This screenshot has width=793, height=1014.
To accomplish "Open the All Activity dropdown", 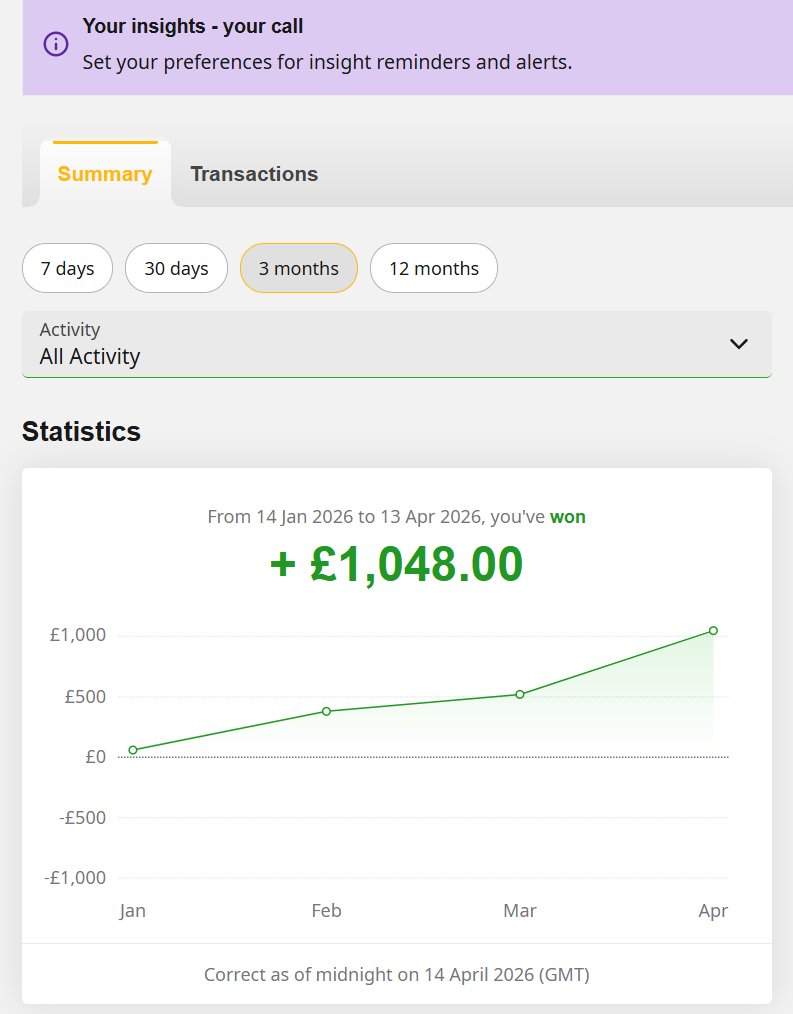I will click(x=396, y=344).
